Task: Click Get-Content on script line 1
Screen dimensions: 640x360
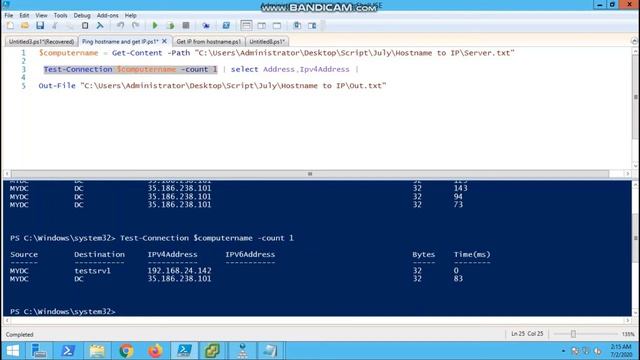Action: (x=137, y=53)
